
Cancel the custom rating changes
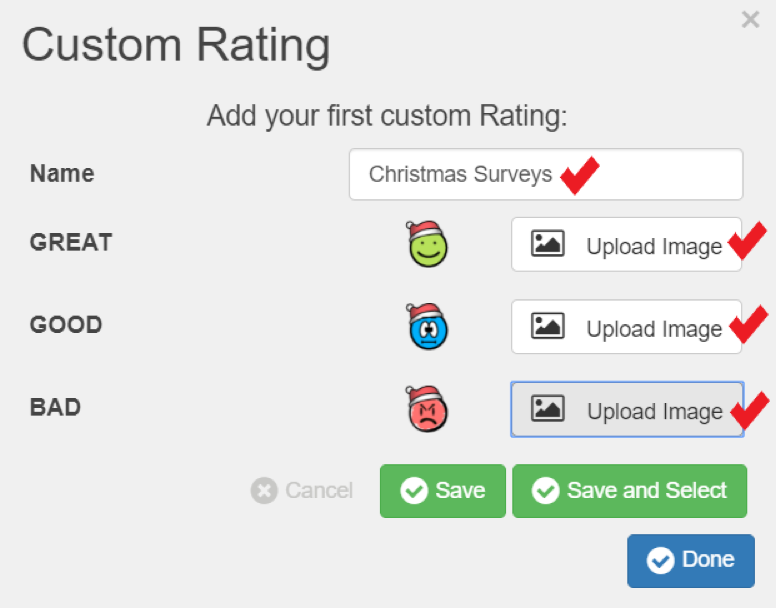(302, 491)
